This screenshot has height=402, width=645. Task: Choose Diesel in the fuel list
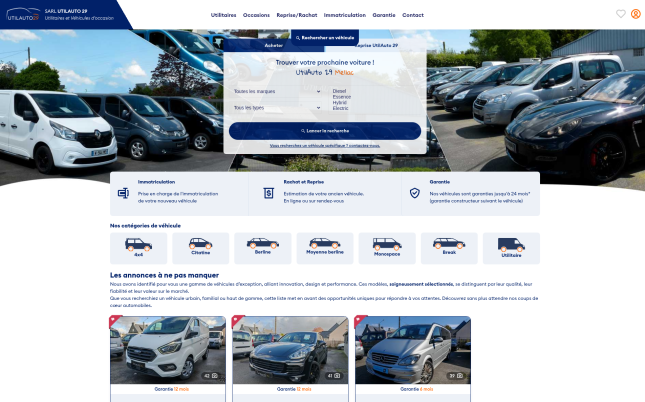pyautogui.click(x=339, y=91)
